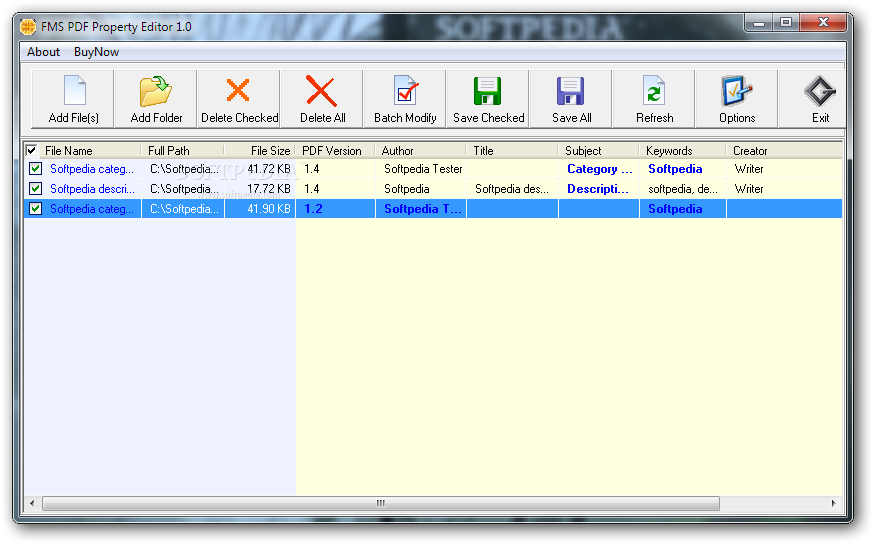The image size is (874, 544).
Task: Click the green Save Checked disk icon
Action: [488, 91]
